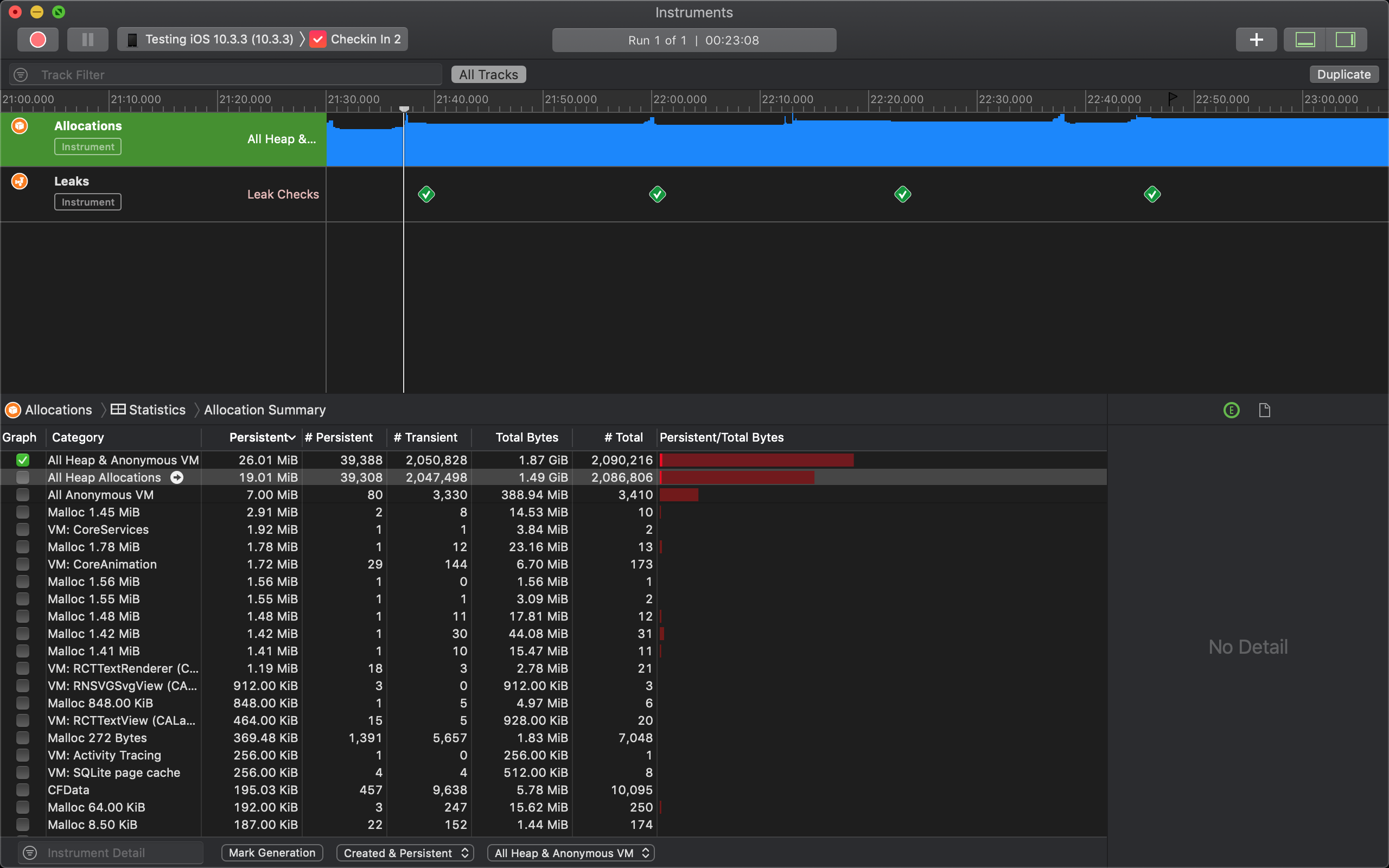Screen dimensions: 1389x868
Task: Enable graph for All Heap Allocations
Action: coord(23,477)
